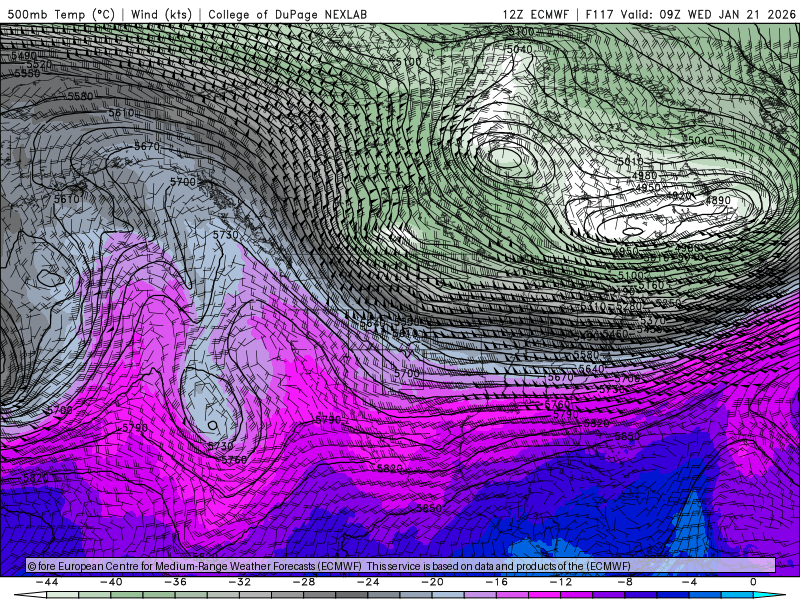Click the ECMWF copyright notice banner
Viewport: 800px width, 600px height.
coord(401,566)
